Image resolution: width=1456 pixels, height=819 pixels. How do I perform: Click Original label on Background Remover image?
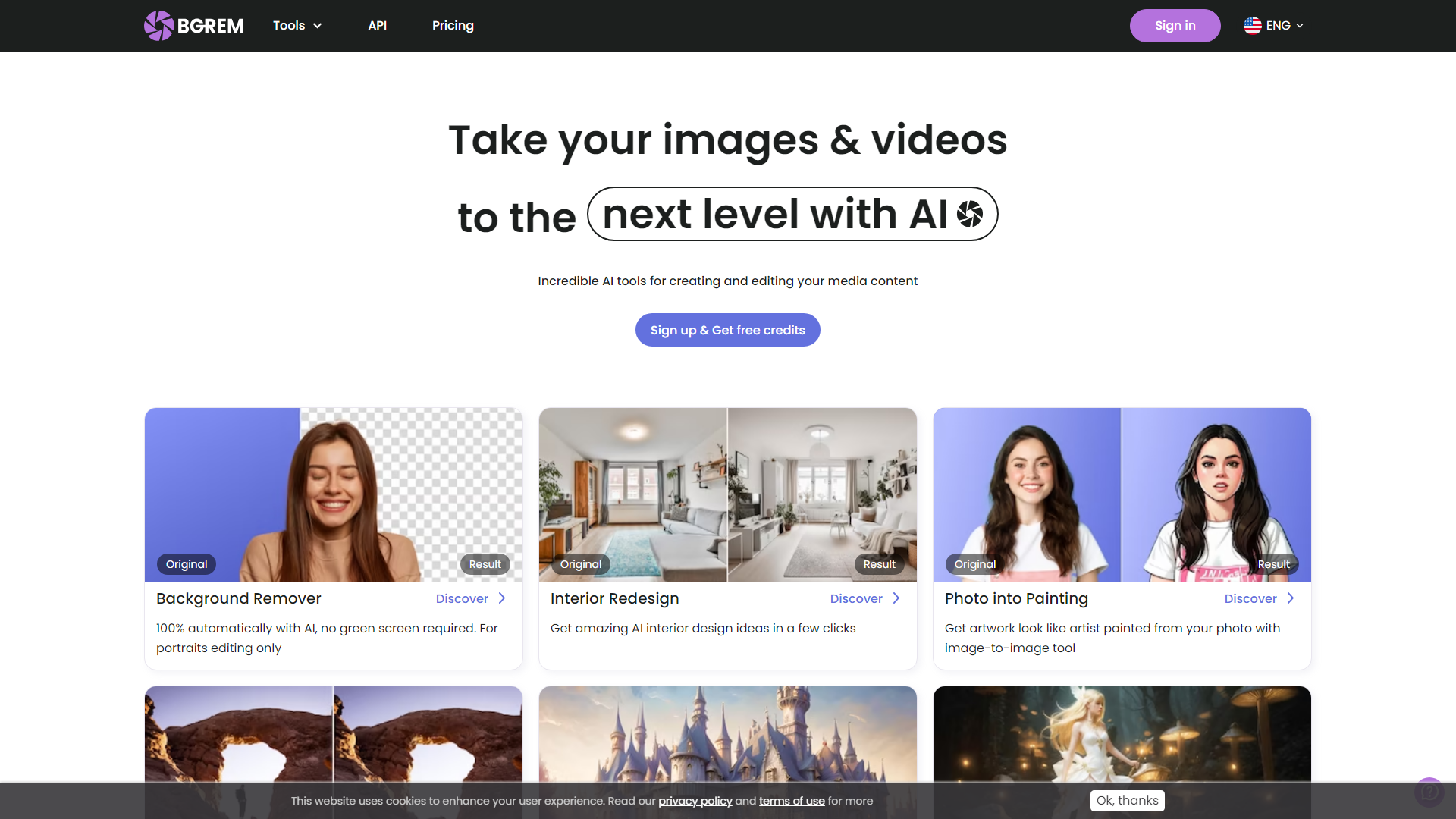tap(187, 564)
